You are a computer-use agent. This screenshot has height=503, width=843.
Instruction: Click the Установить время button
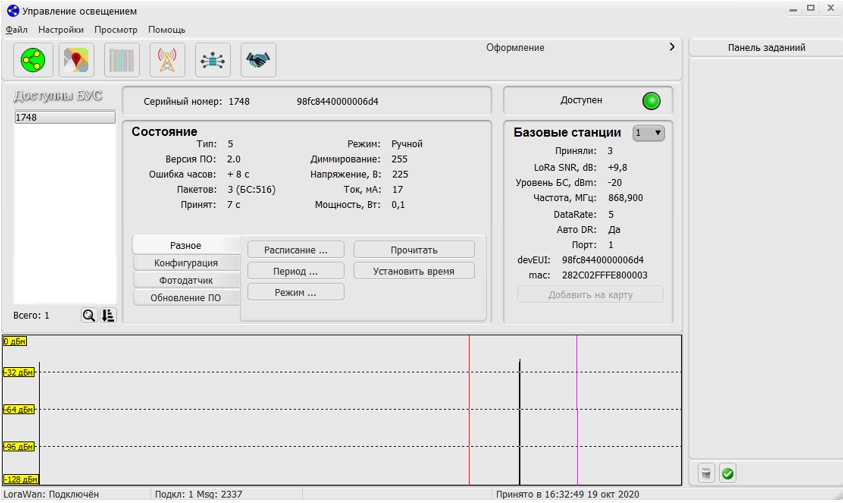(414, 271)
